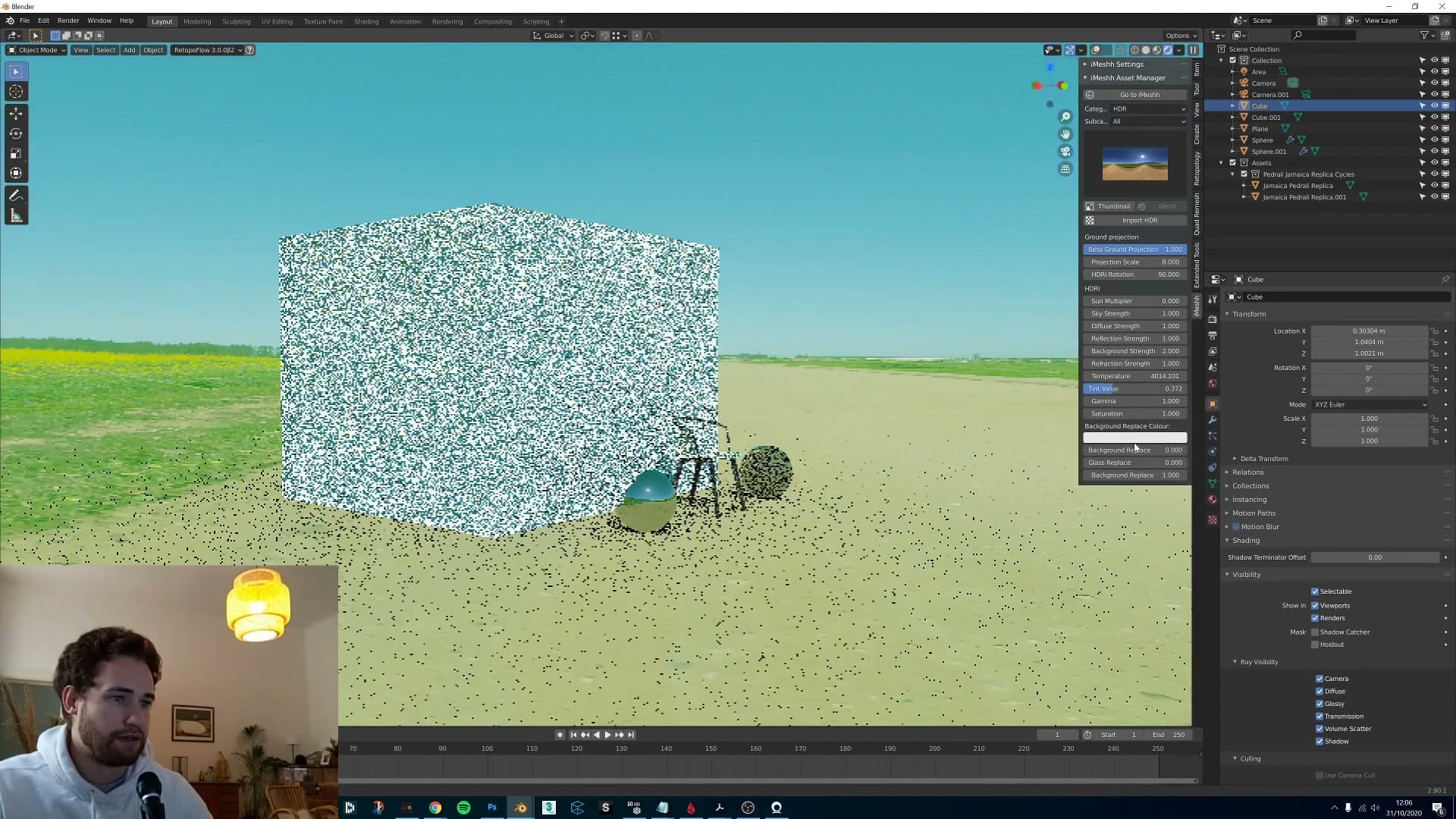Click the RetopoFlow help question icon
1456x819 pixels.
coord(249,50)
